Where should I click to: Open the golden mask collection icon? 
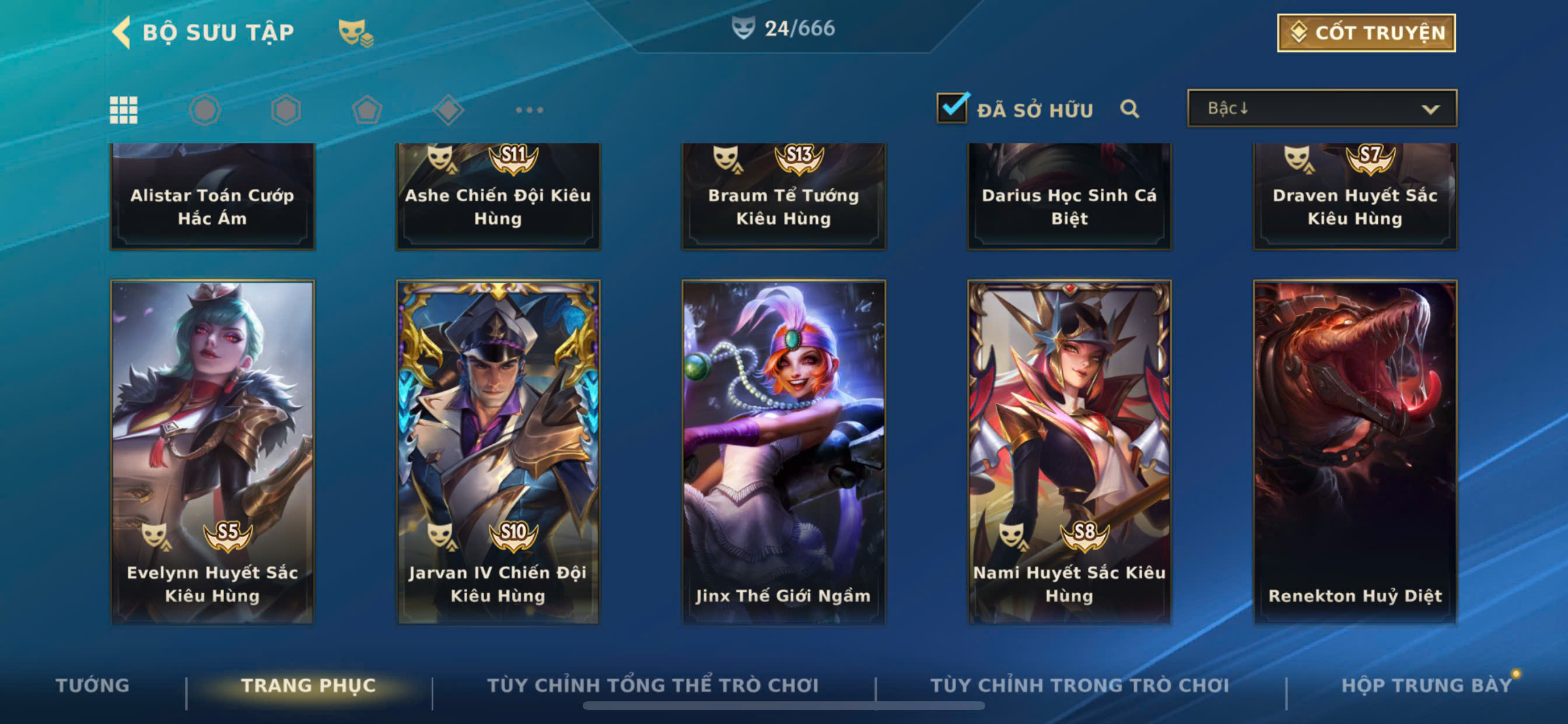click(x=356, y=32)
